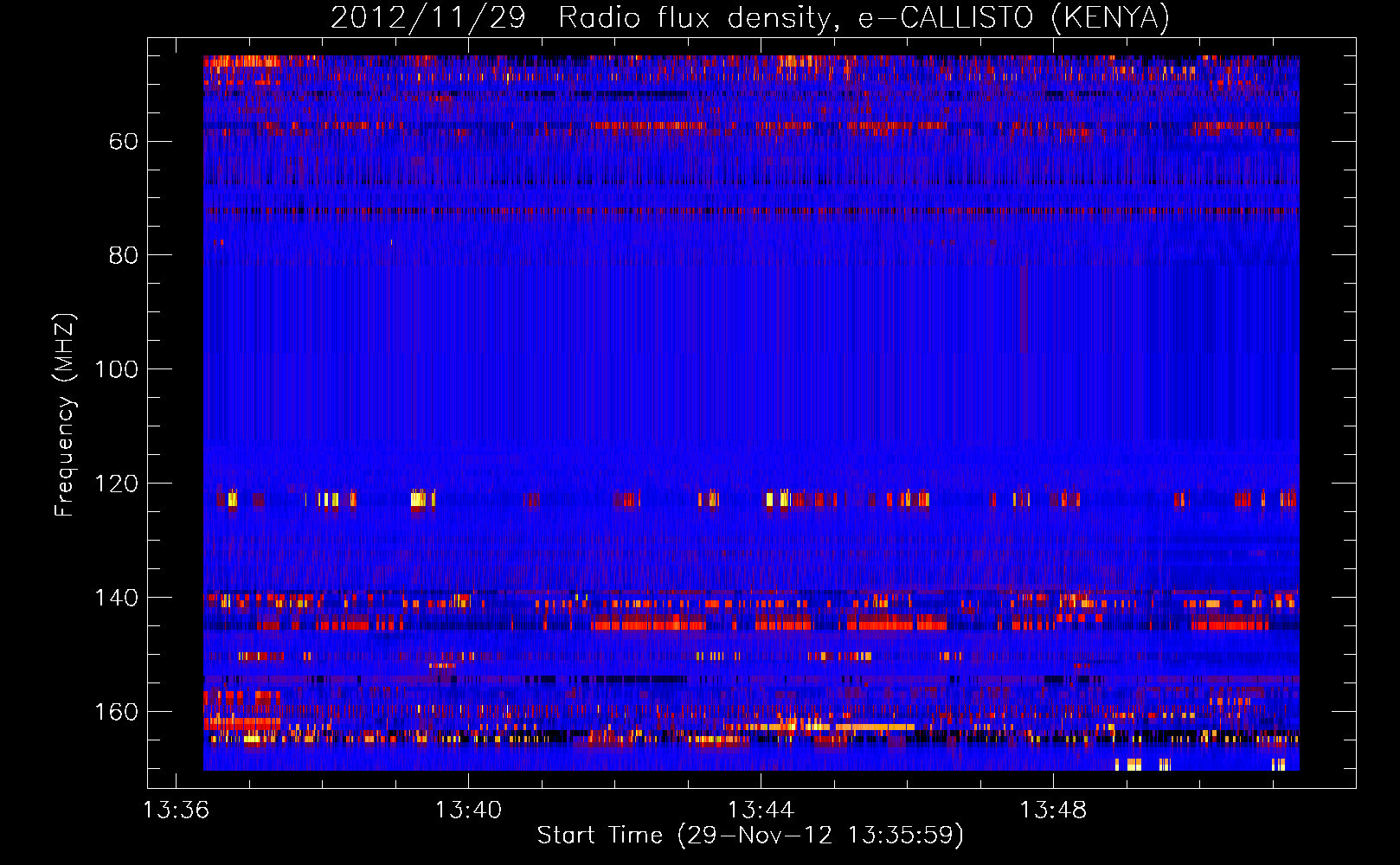The width and height of the screenshot is (1400, 865).
Task: Click the 'Frequency (MHZ)' axis label
Action: pyautogui.click(x=65, y=415)
